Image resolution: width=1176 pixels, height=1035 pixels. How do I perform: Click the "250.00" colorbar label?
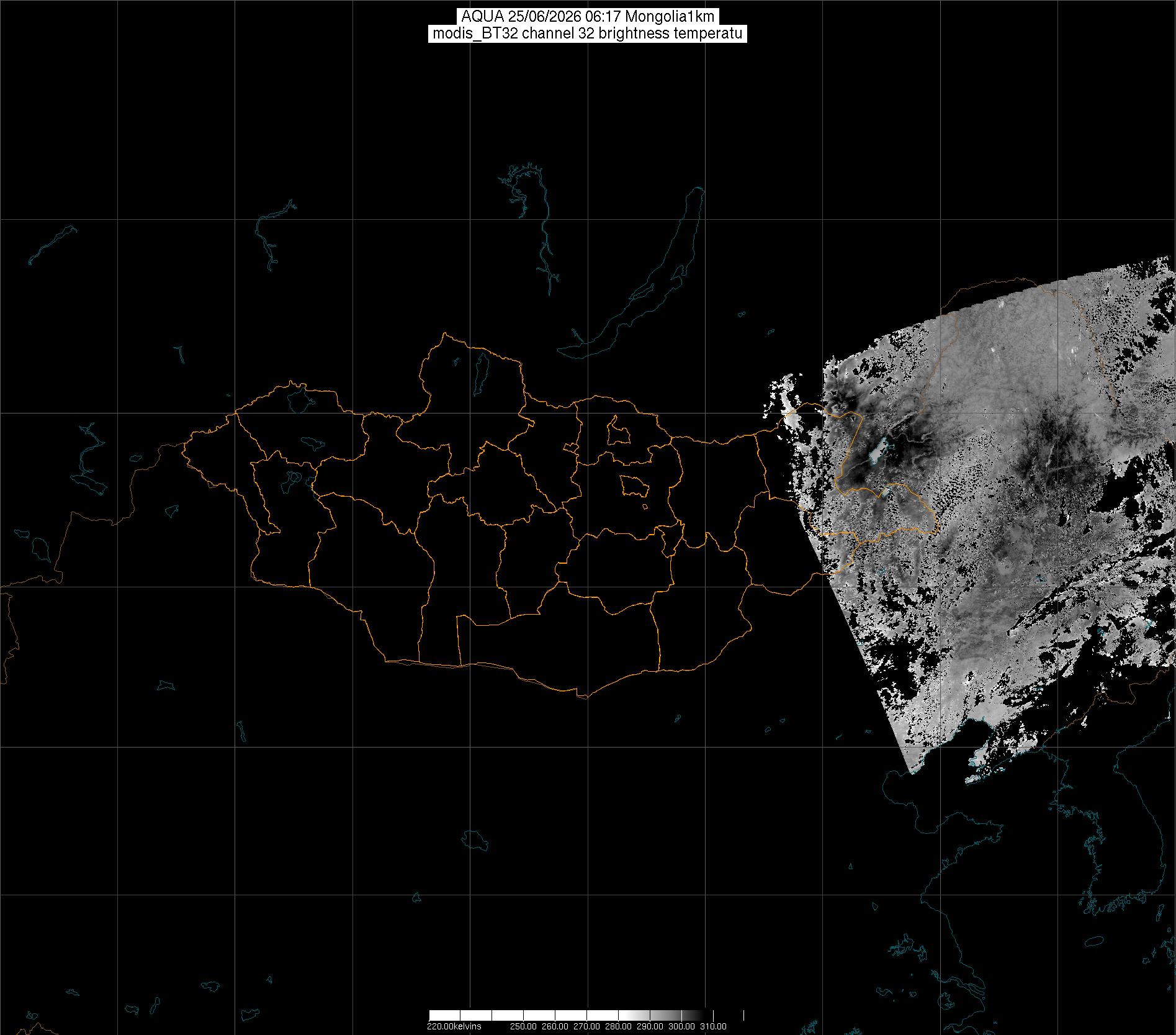pos(524,1026)
